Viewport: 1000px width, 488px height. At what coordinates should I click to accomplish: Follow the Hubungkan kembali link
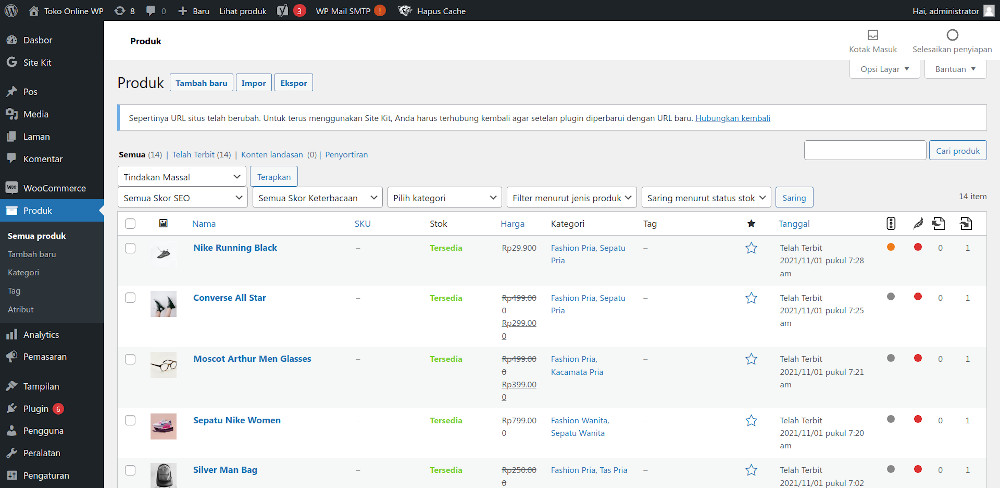click(733, 118)
